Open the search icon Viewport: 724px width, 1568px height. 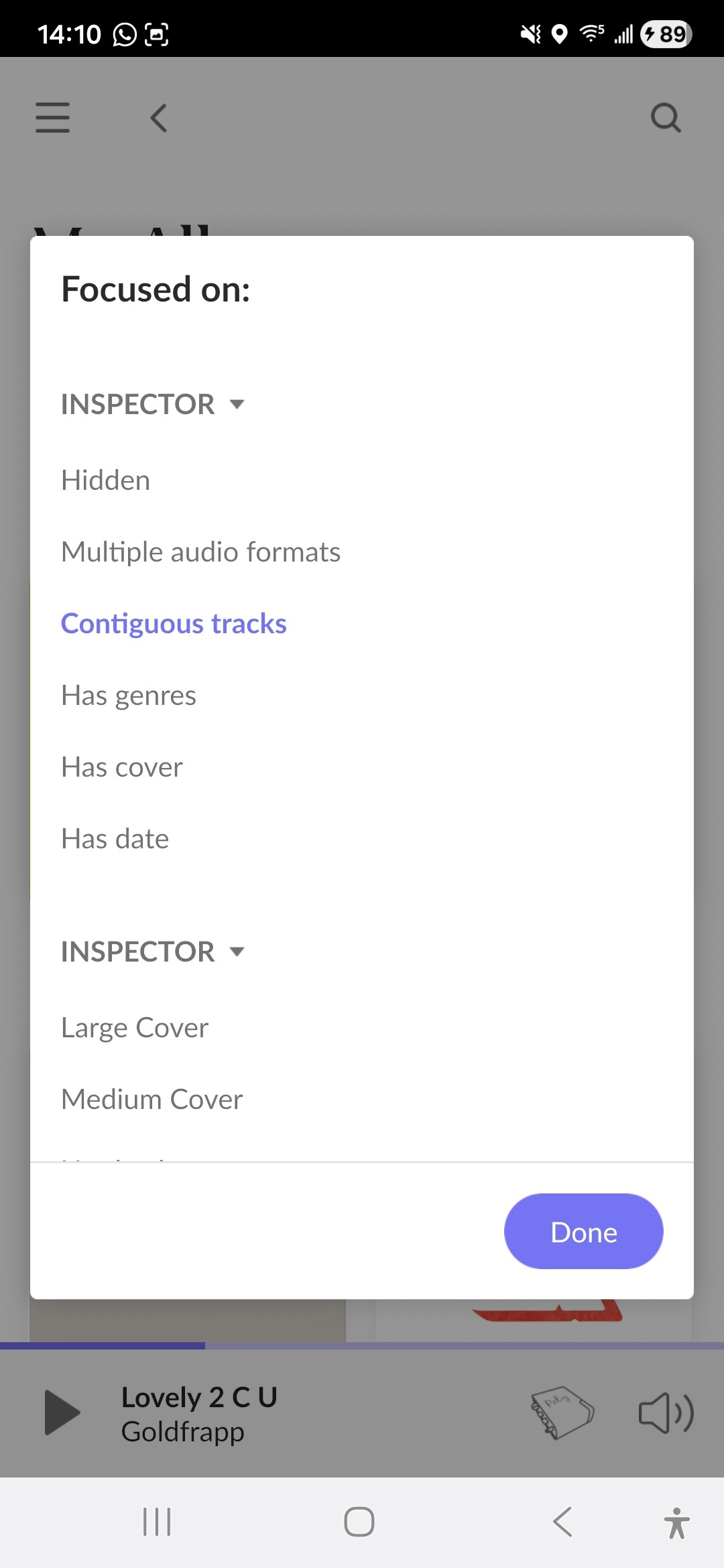pyautogui.click(x=665, y=118)
